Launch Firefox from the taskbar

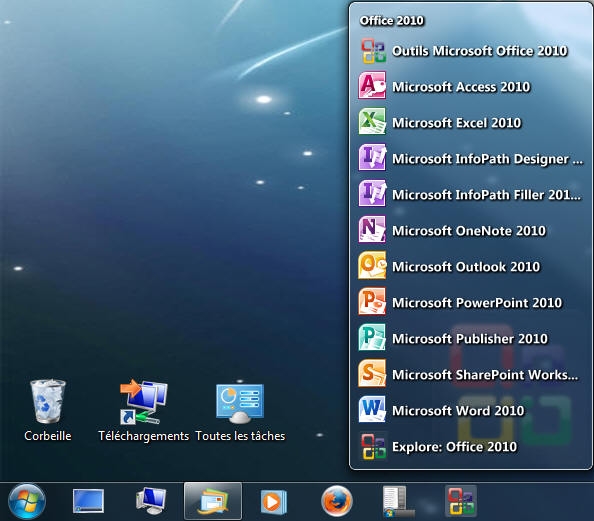click(336, 501)
